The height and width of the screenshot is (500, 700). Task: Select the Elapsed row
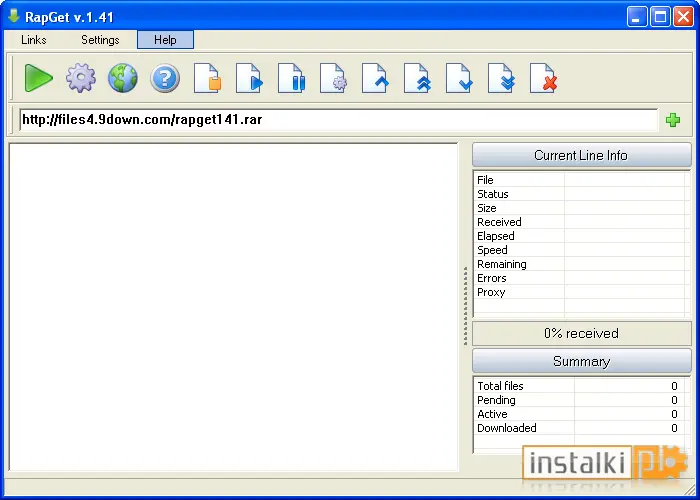[580, 236]
